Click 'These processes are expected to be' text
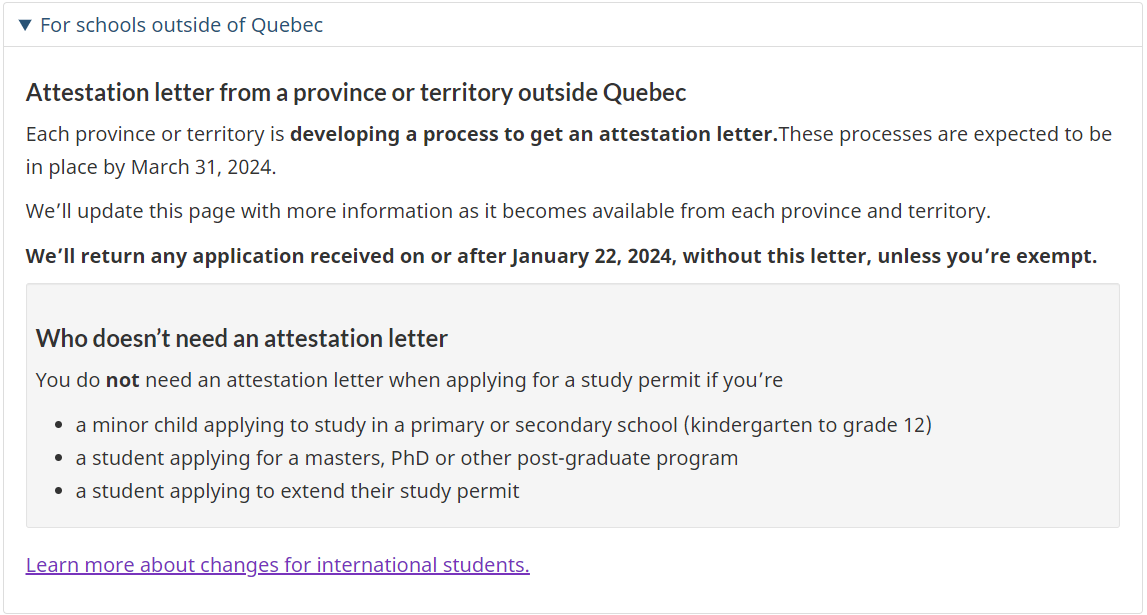1147x615 pixels. (945, 135)
